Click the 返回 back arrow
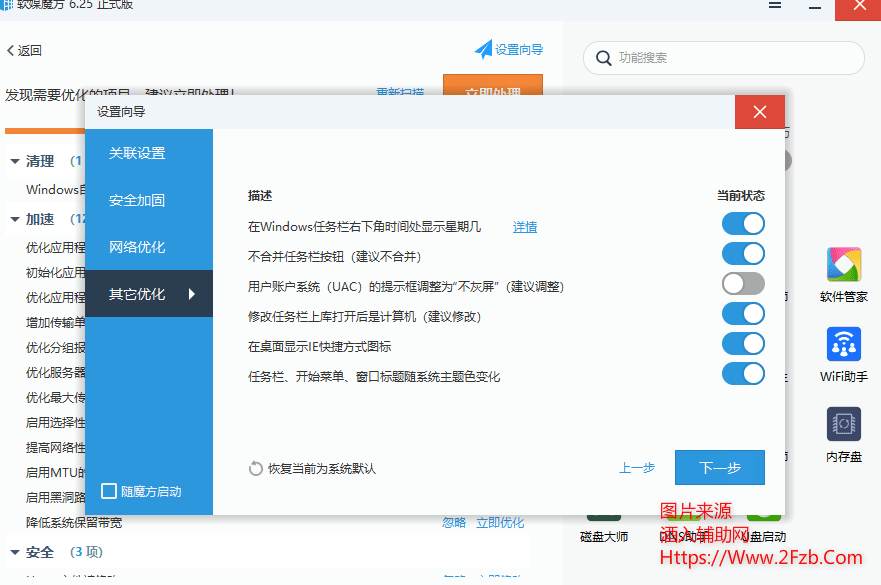 [11, 50]
